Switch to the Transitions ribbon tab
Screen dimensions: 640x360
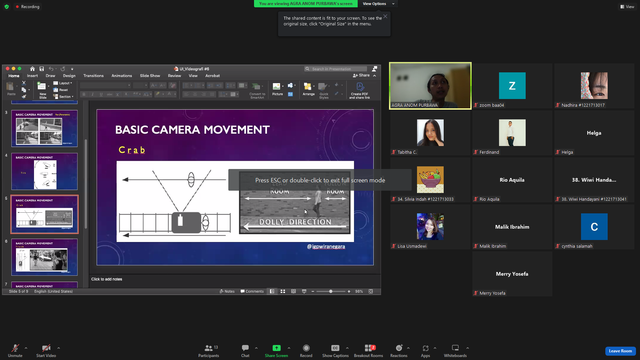pos(93,76)
